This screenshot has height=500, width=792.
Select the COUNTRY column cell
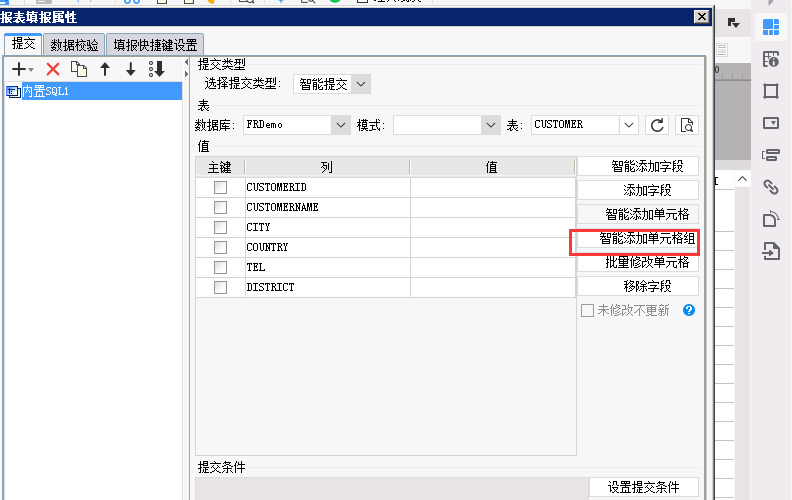[x=328, y=247]
